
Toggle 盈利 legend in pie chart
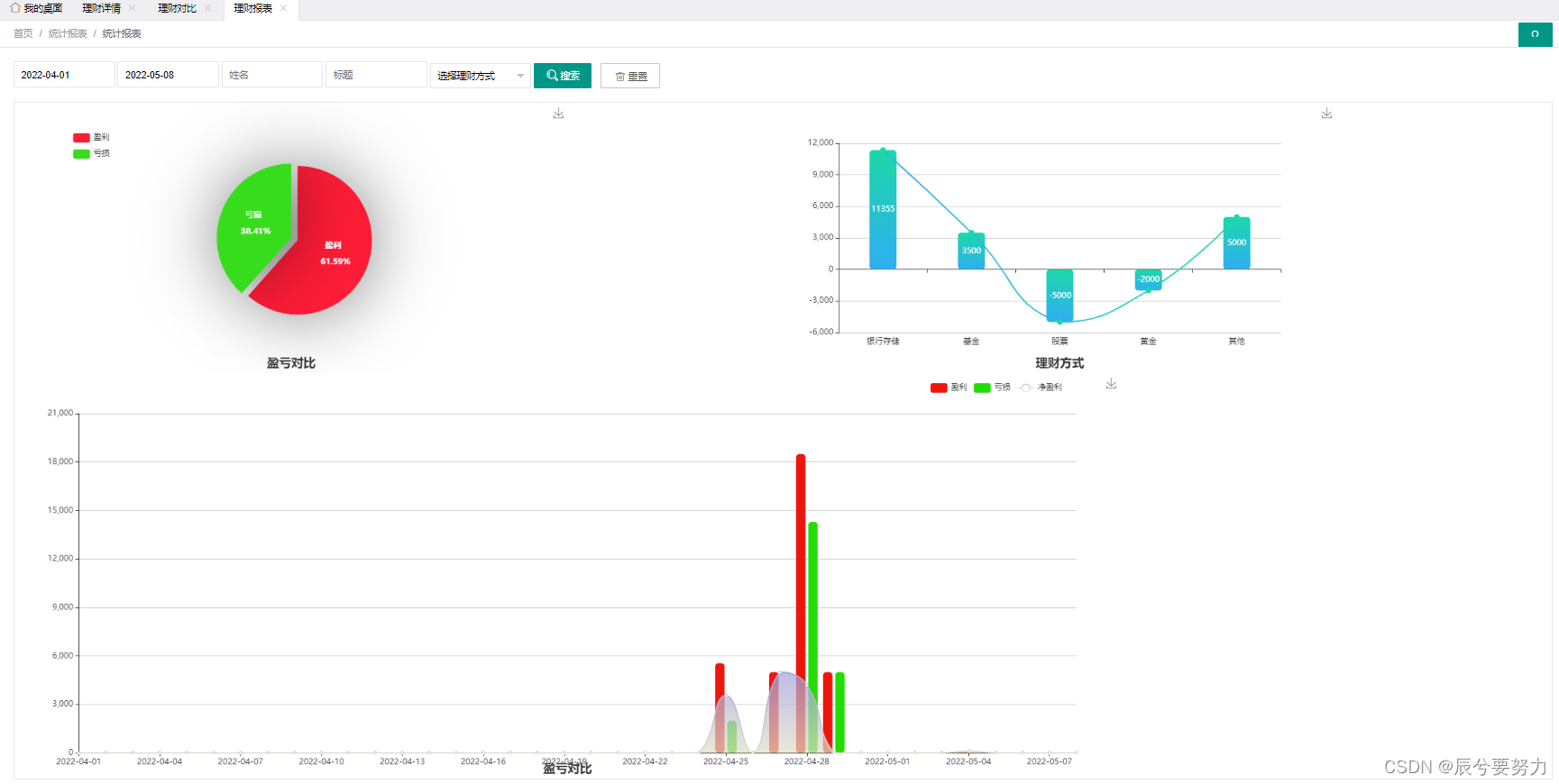point(91,137)
